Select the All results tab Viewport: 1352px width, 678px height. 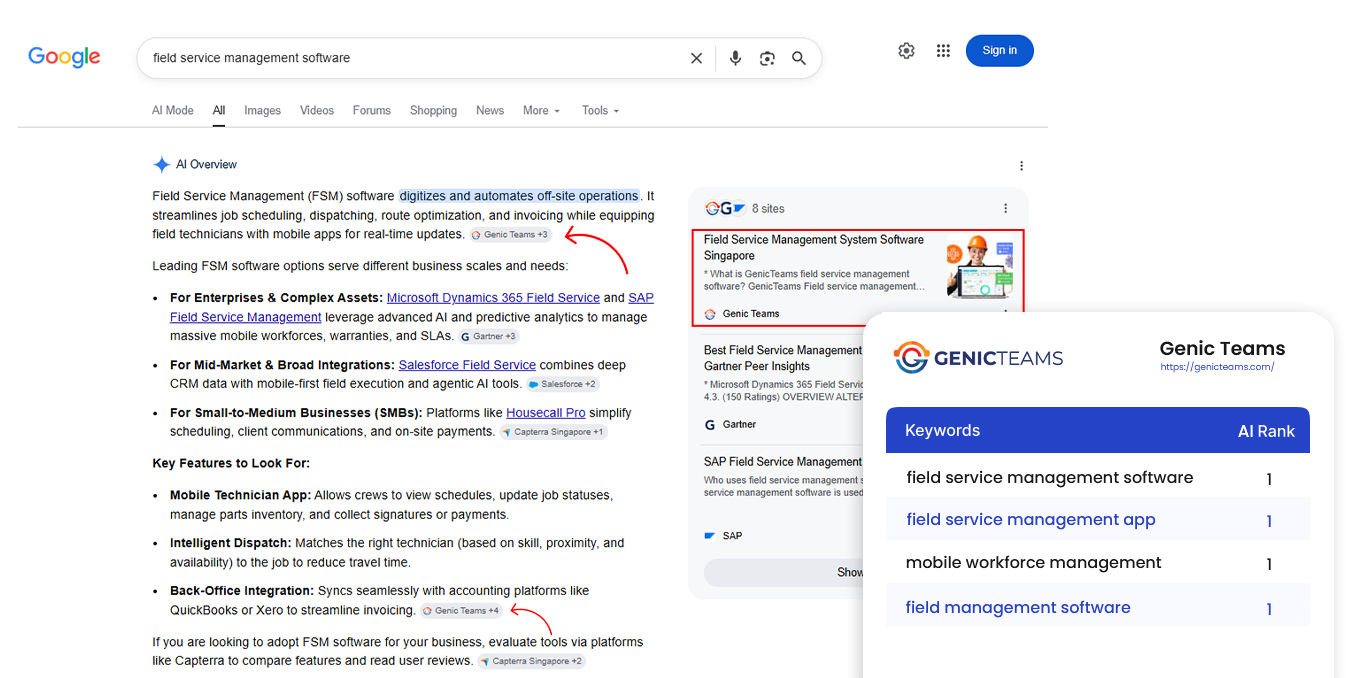(219, 111)
